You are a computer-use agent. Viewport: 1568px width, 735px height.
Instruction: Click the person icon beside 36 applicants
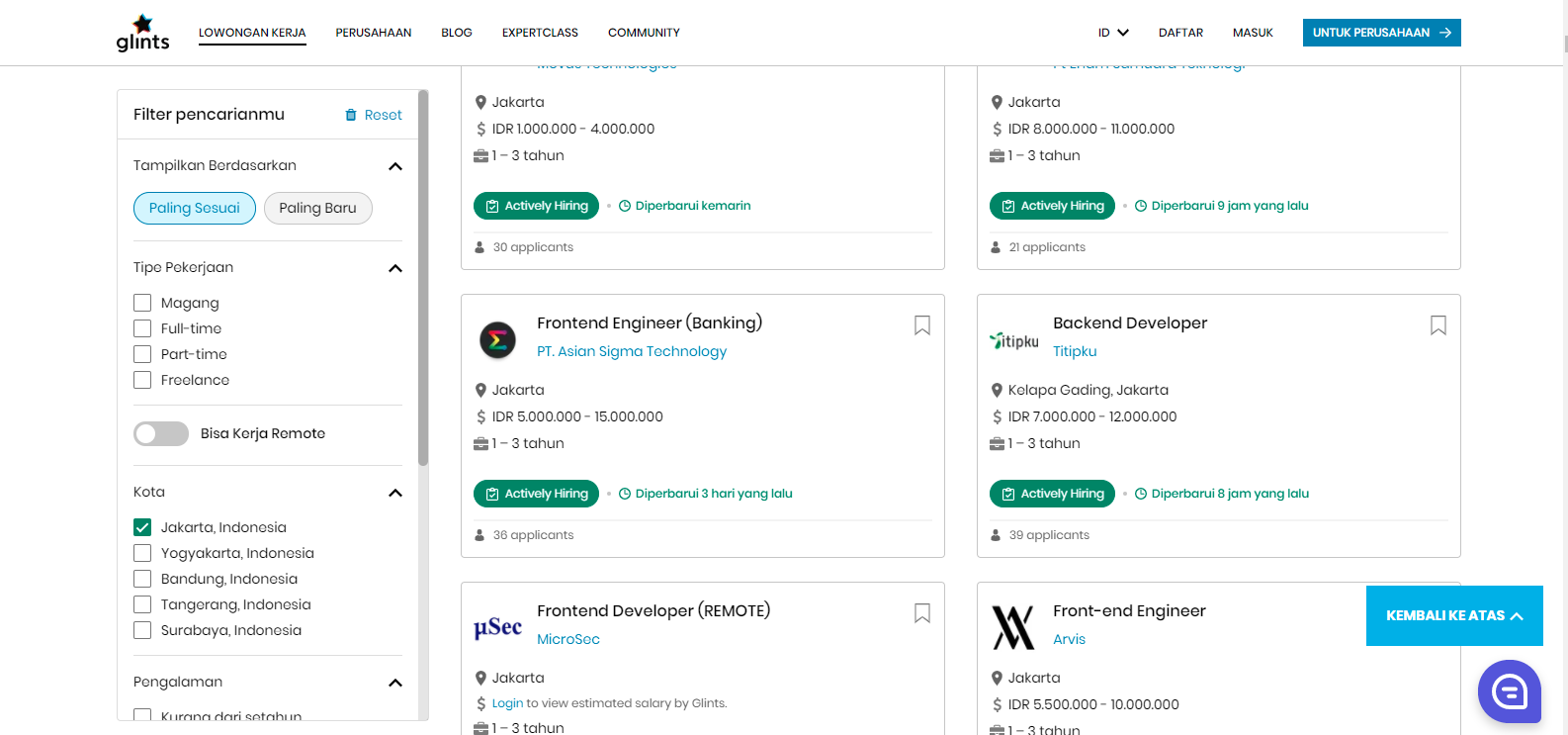479,535
